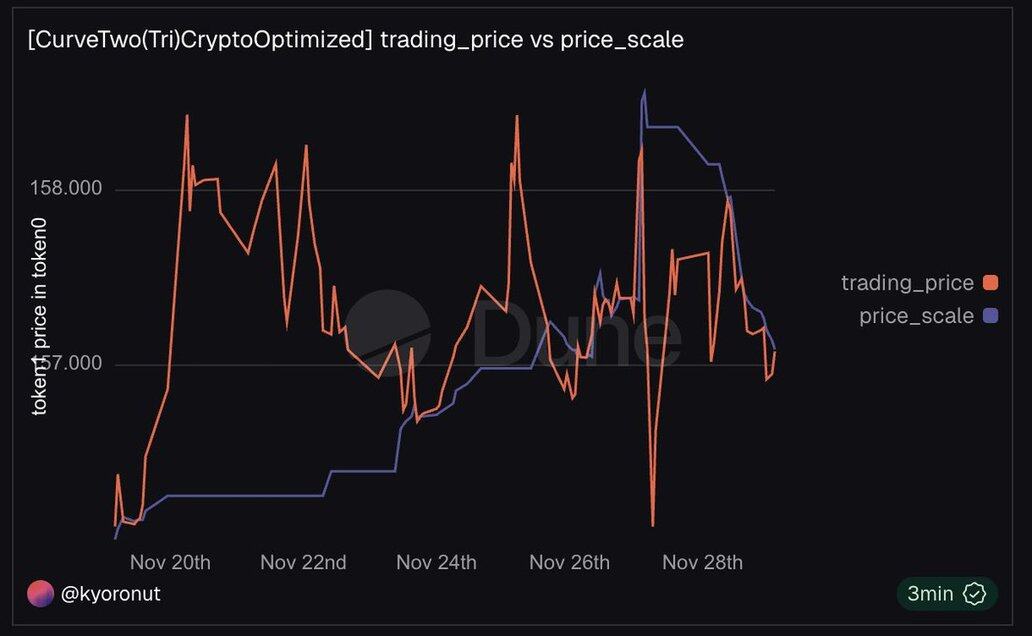This screenshot has height=636, width=1032.
Task: Toggle the price_scale series legend label
Action: [x=916, y=316]
